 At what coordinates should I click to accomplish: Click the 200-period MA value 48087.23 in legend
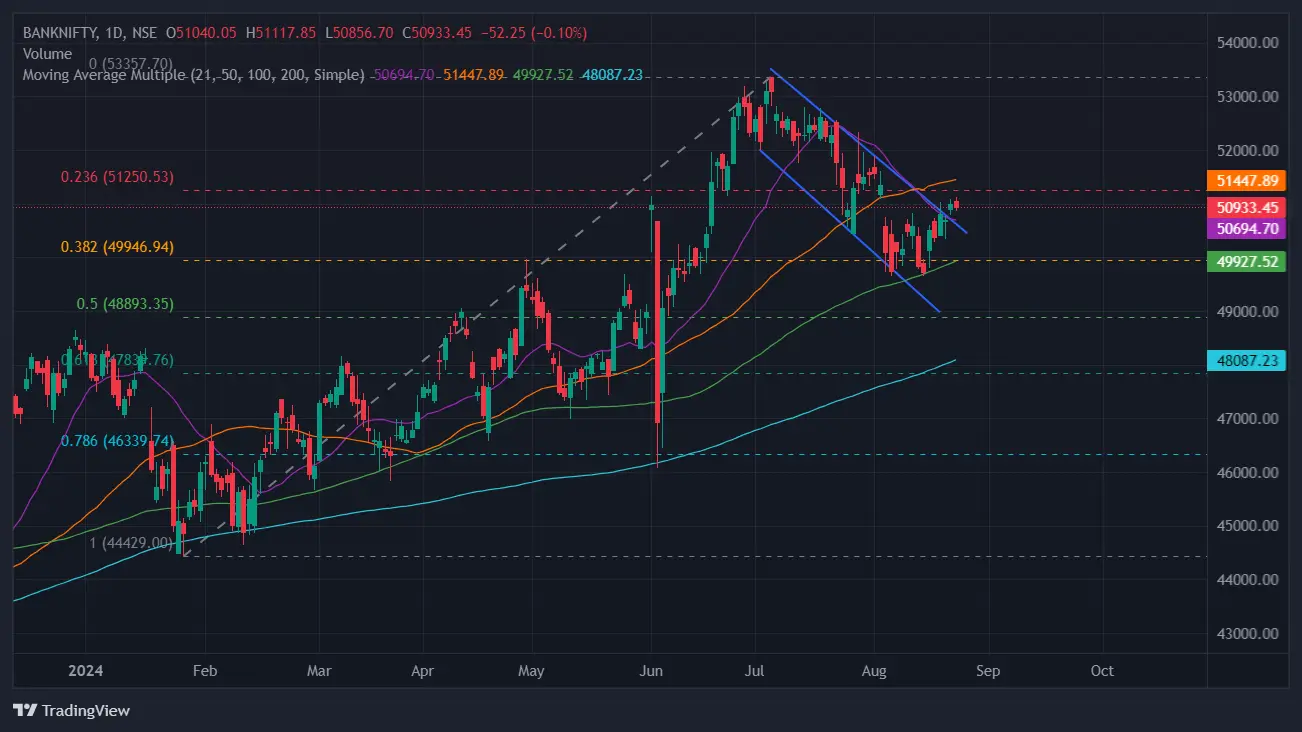click(612, 75)
